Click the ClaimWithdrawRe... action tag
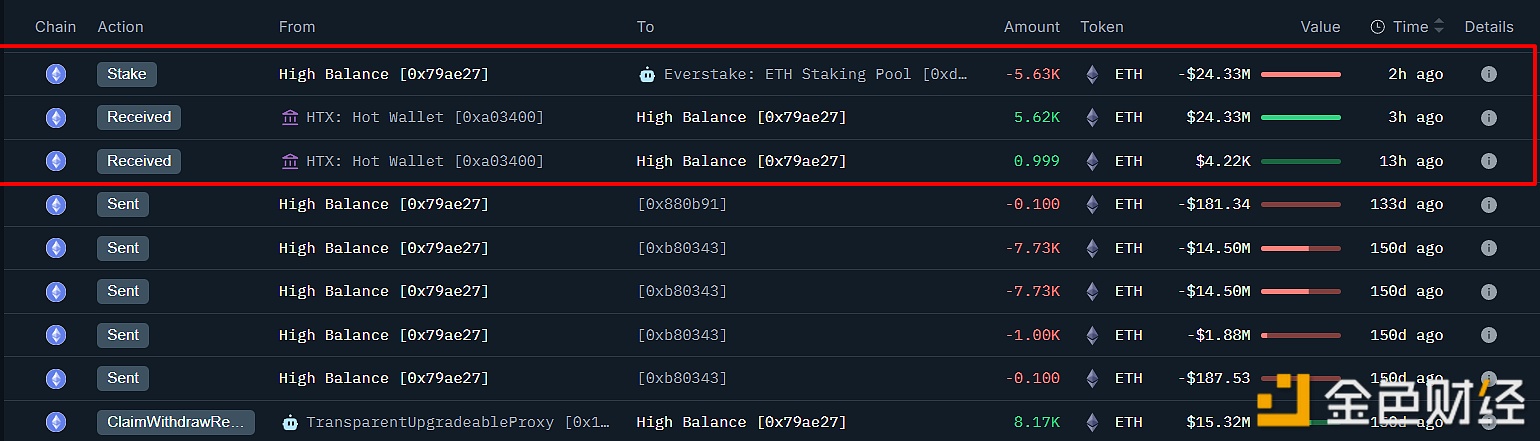The width and height of the screenshot is (1540, 441). pyautogui.click(x=175, y=422)
